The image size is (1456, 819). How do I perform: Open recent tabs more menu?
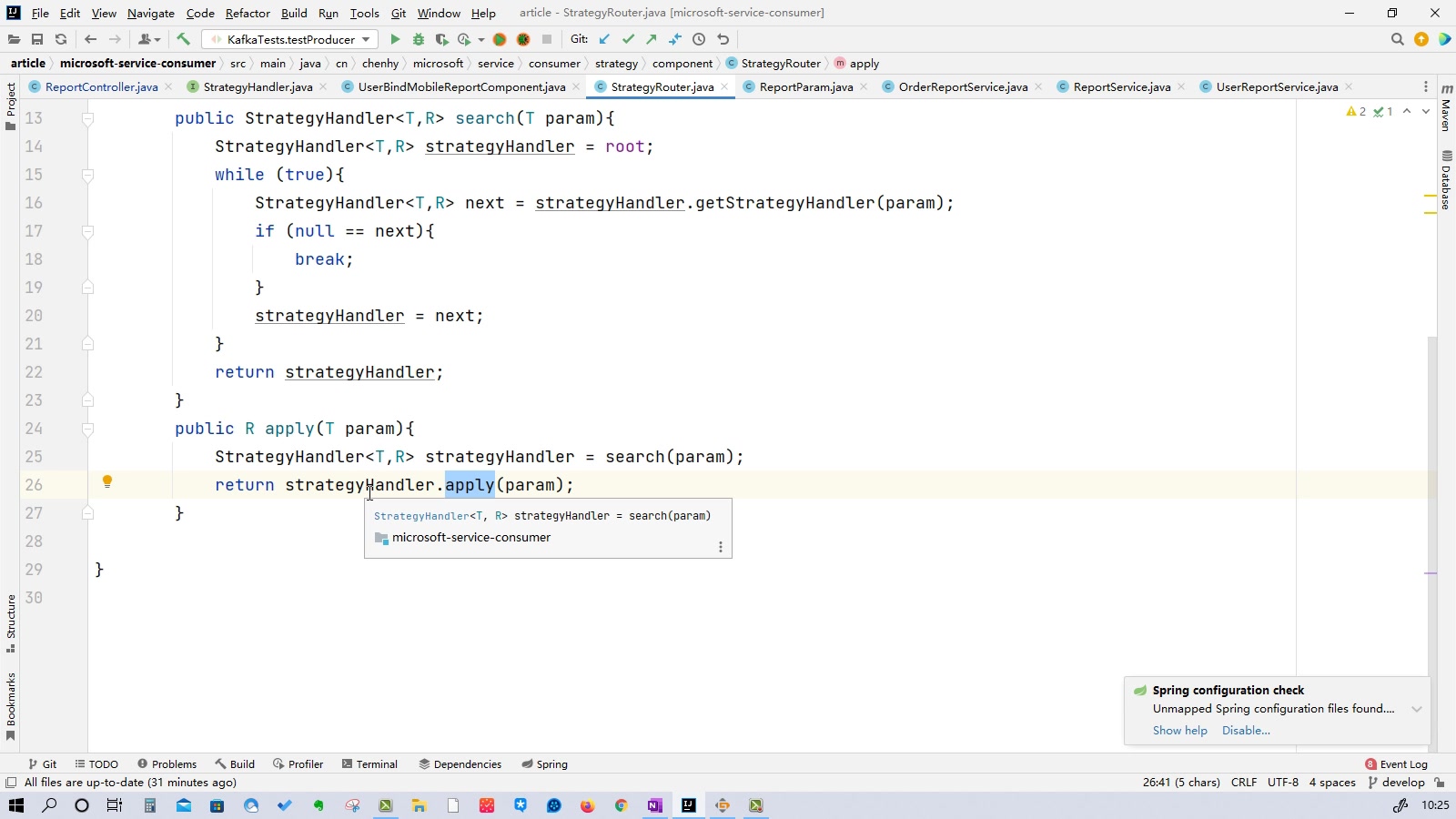(x=1426, y=86)
